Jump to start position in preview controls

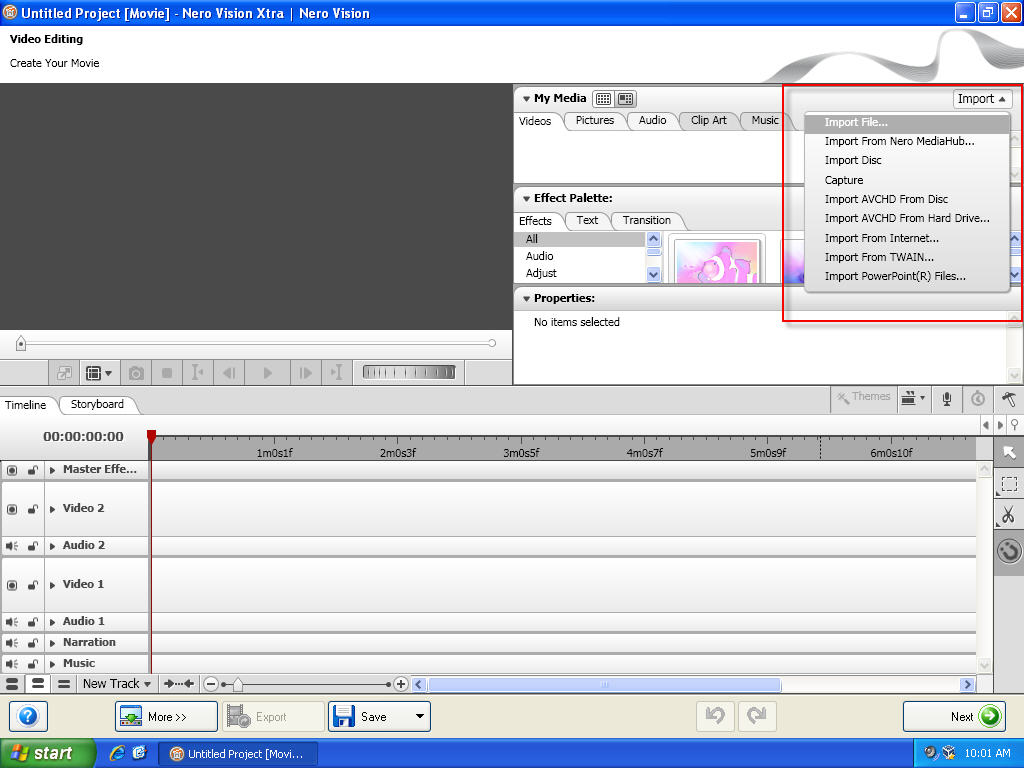click(197, 373)
